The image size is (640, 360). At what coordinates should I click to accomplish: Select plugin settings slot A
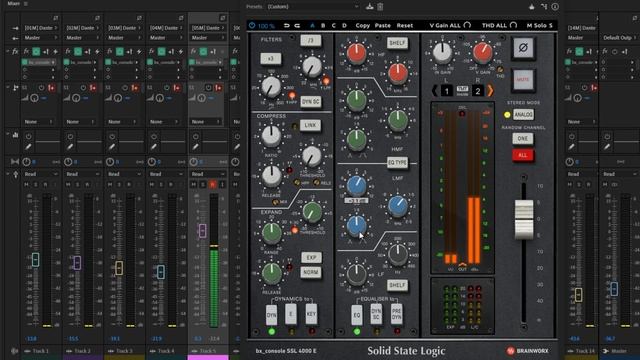[312, 25]
